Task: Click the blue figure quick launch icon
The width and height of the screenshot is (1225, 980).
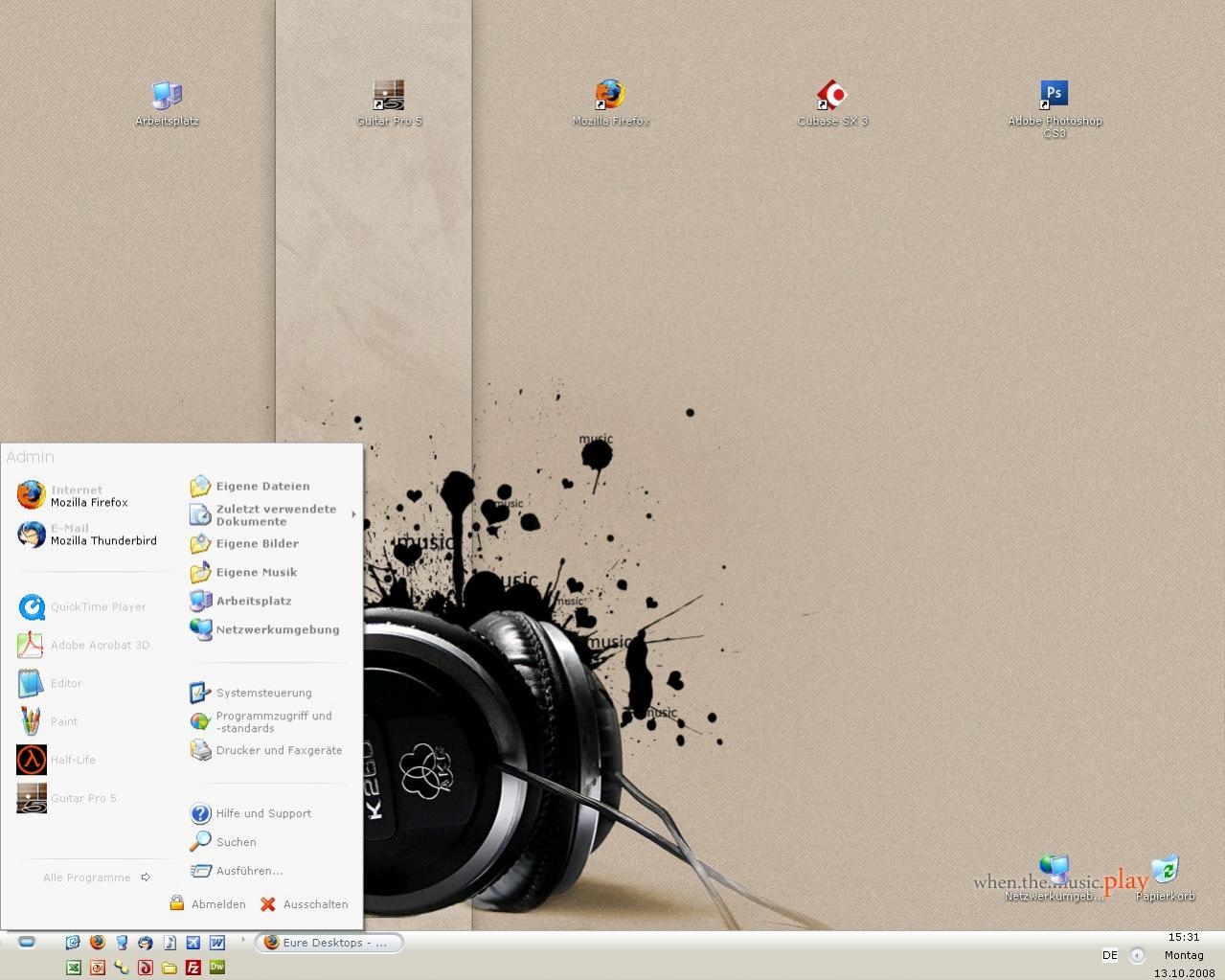Action: tap(121, 943)
